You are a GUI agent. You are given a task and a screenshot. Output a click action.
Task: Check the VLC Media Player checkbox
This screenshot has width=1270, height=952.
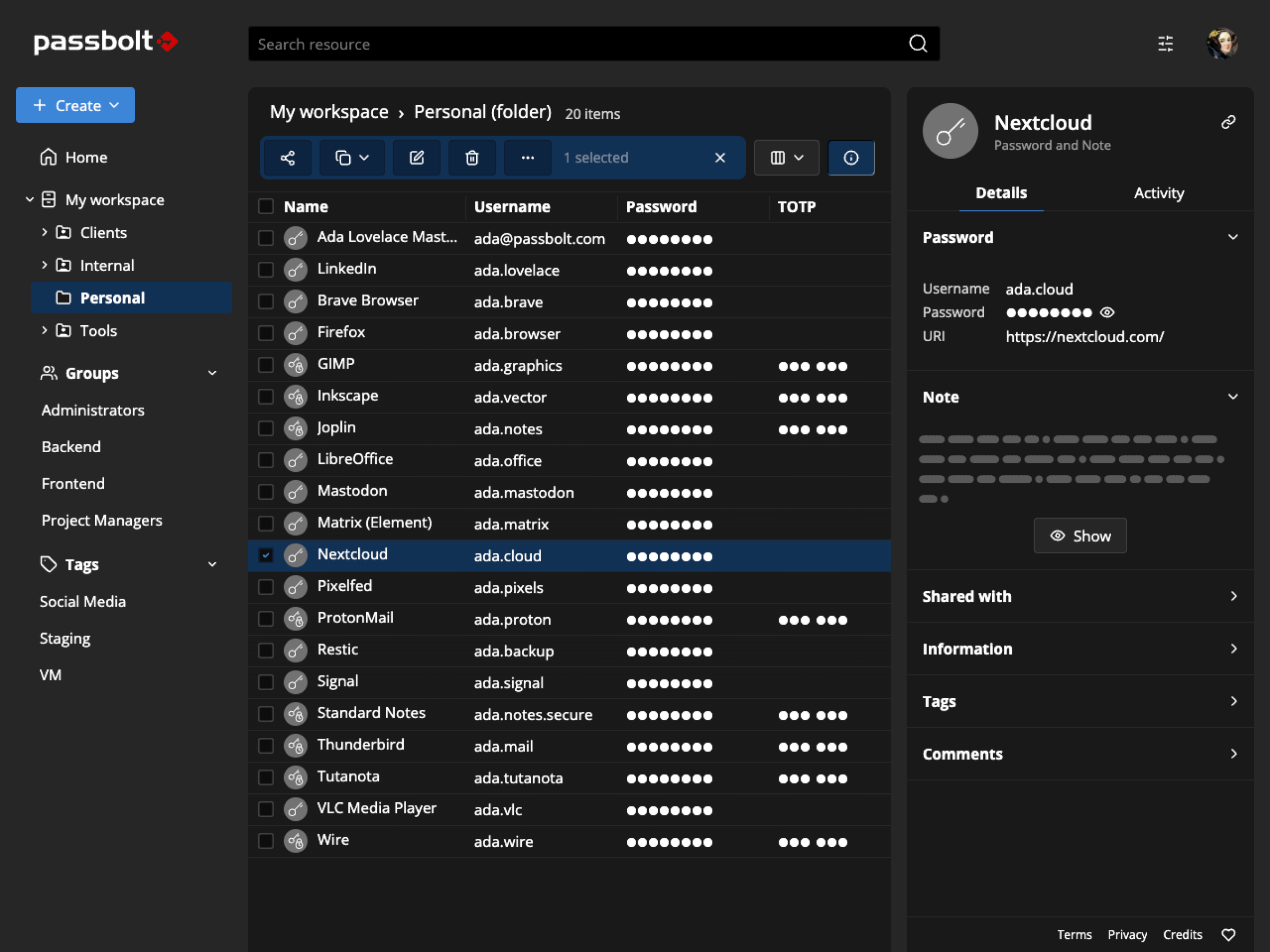click(x=266, y=809)
